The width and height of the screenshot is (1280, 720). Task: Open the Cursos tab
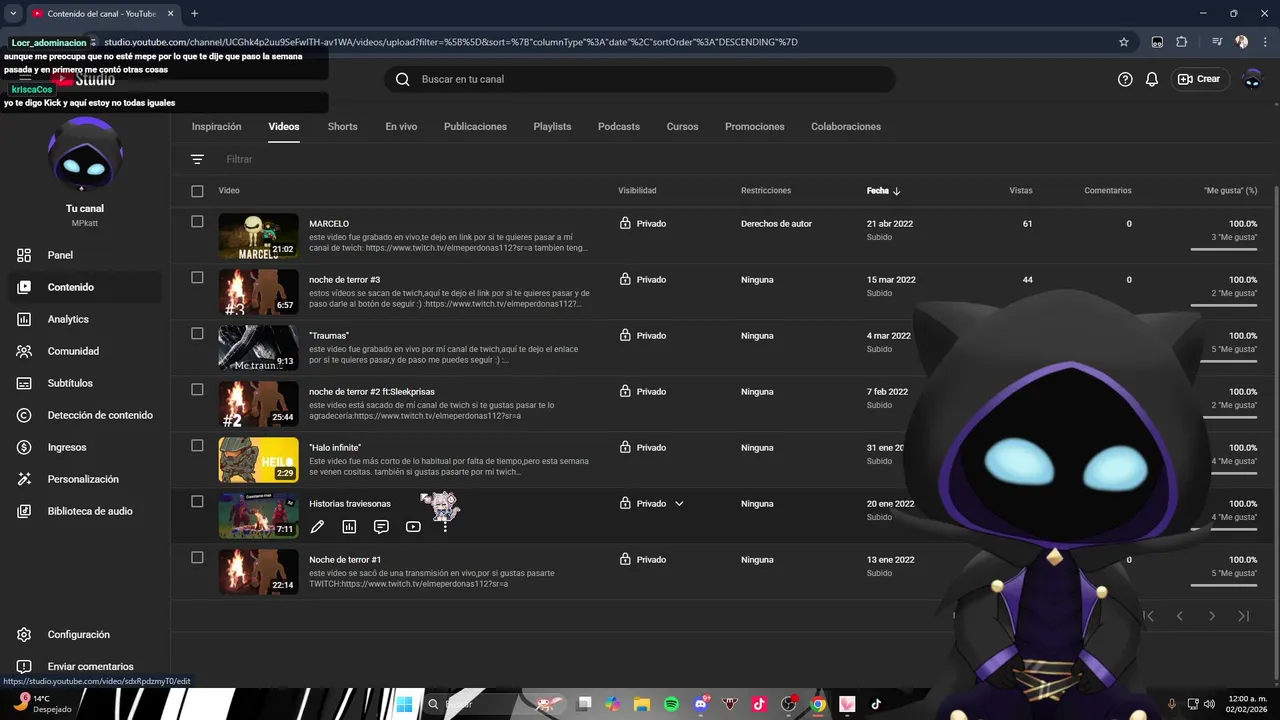click(x=682, y=127)
